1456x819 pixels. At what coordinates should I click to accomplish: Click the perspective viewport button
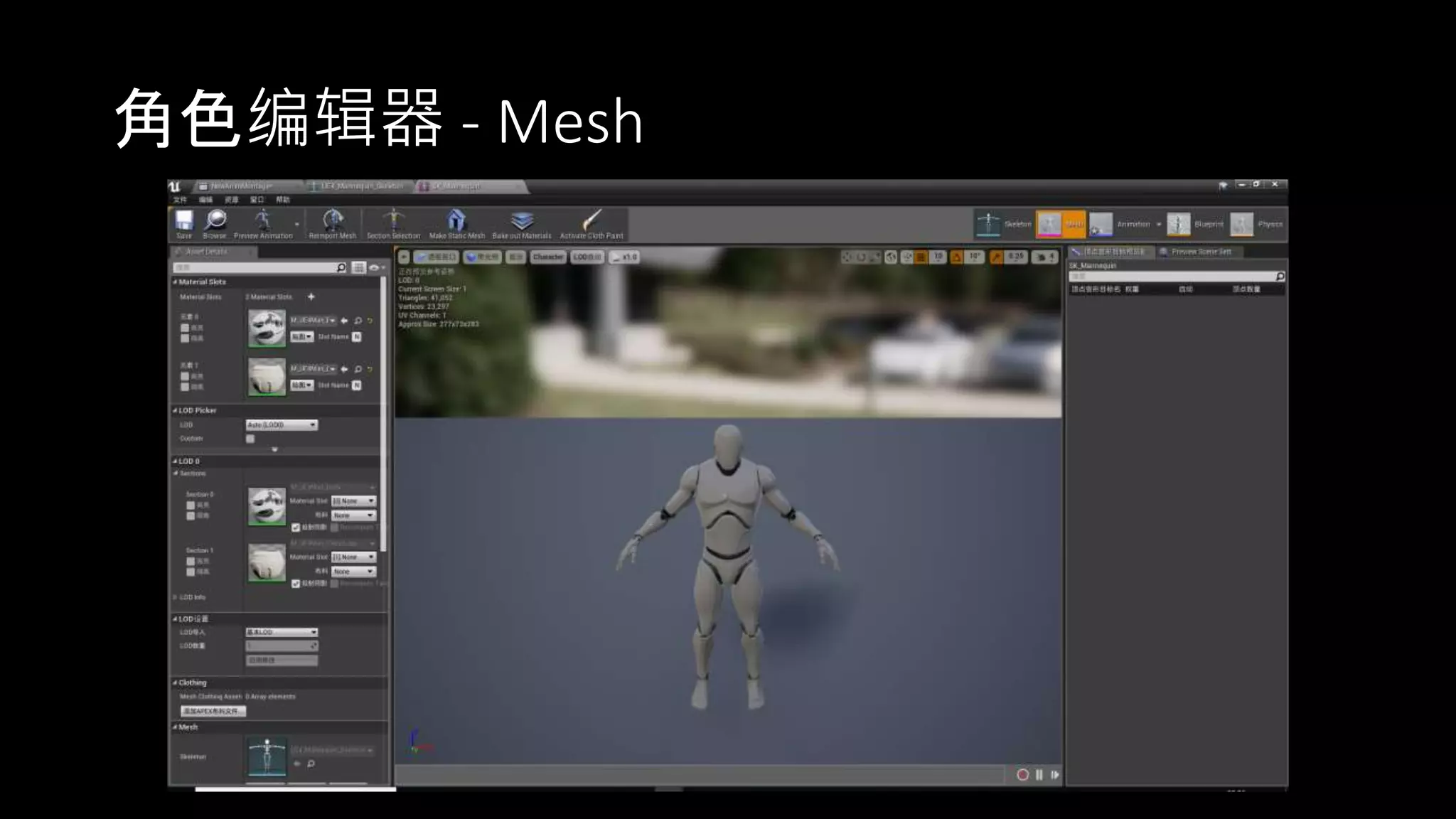pyautogui.click(x=437, y=257)
